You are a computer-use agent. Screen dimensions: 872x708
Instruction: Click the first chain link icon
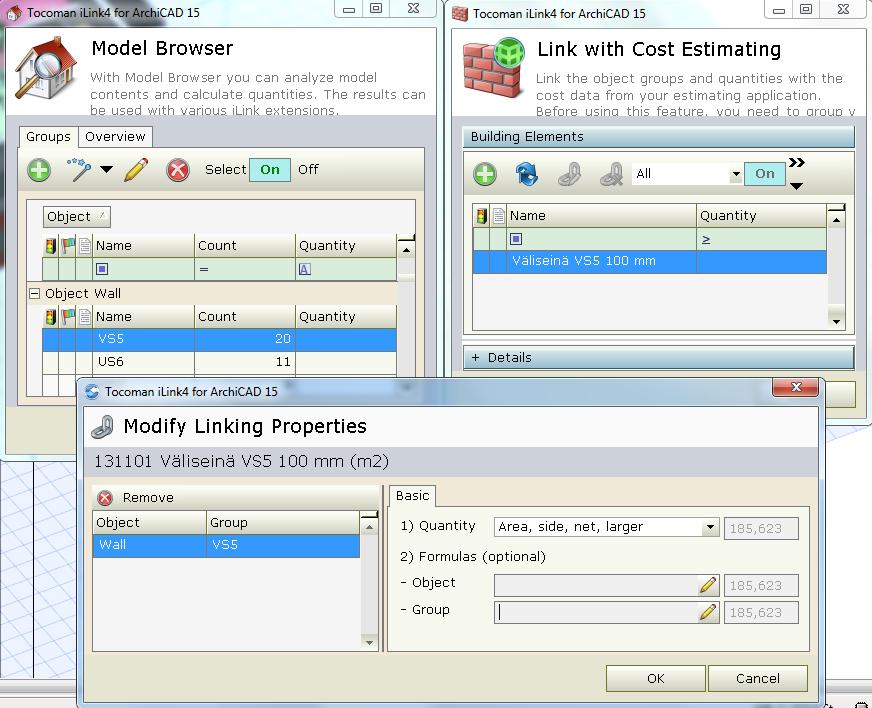click(x=569, y=174)
